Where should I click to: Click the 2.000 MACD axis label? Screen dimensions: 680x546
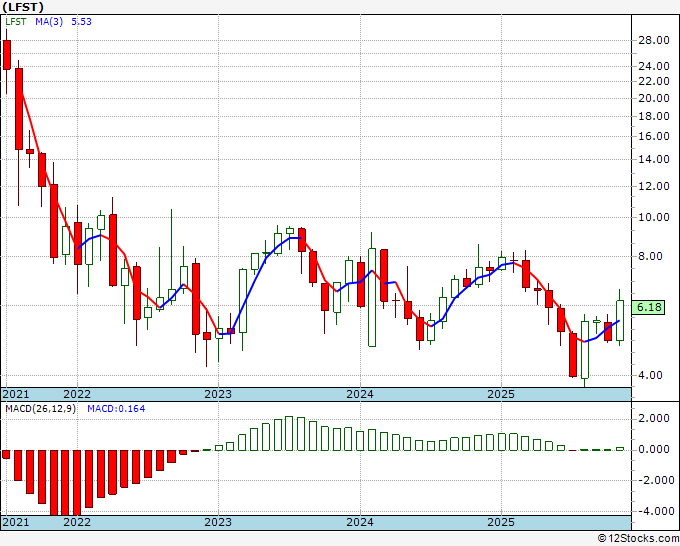[x=654, y=418]
